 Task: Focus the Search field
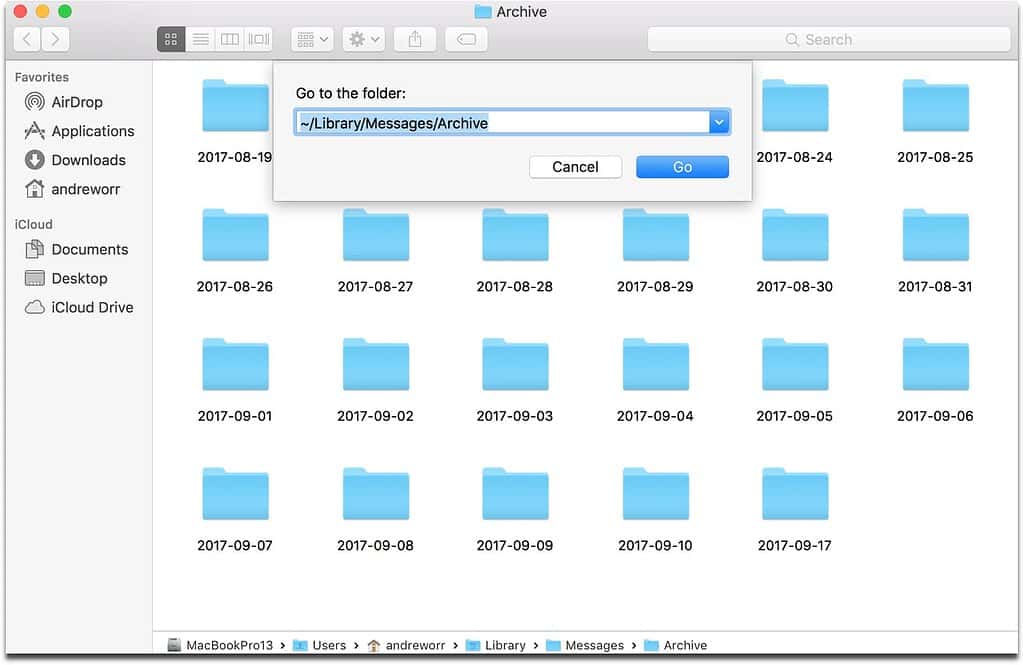click(x=829, y=39)
